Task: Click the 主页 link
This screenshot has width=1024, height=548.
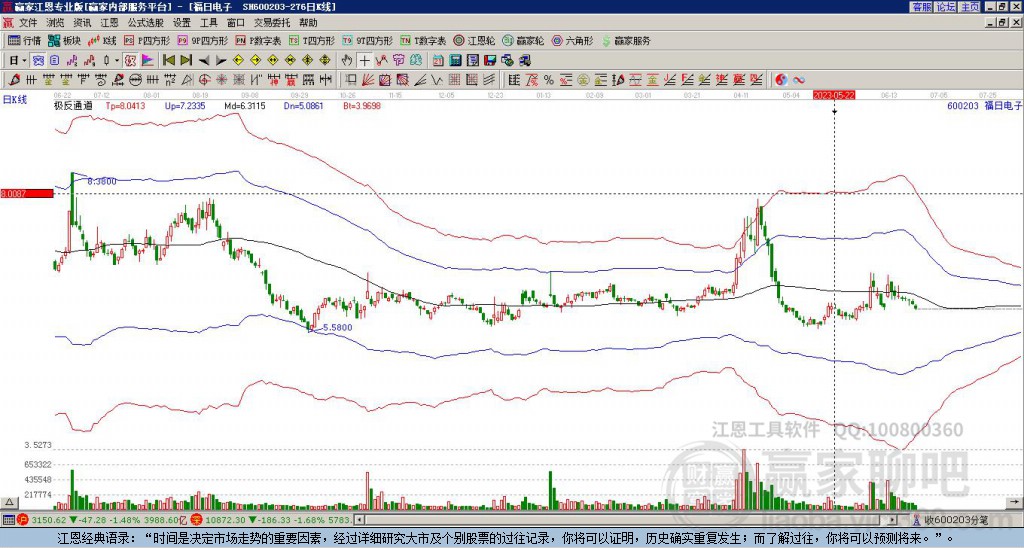Action: pos(969,7)
